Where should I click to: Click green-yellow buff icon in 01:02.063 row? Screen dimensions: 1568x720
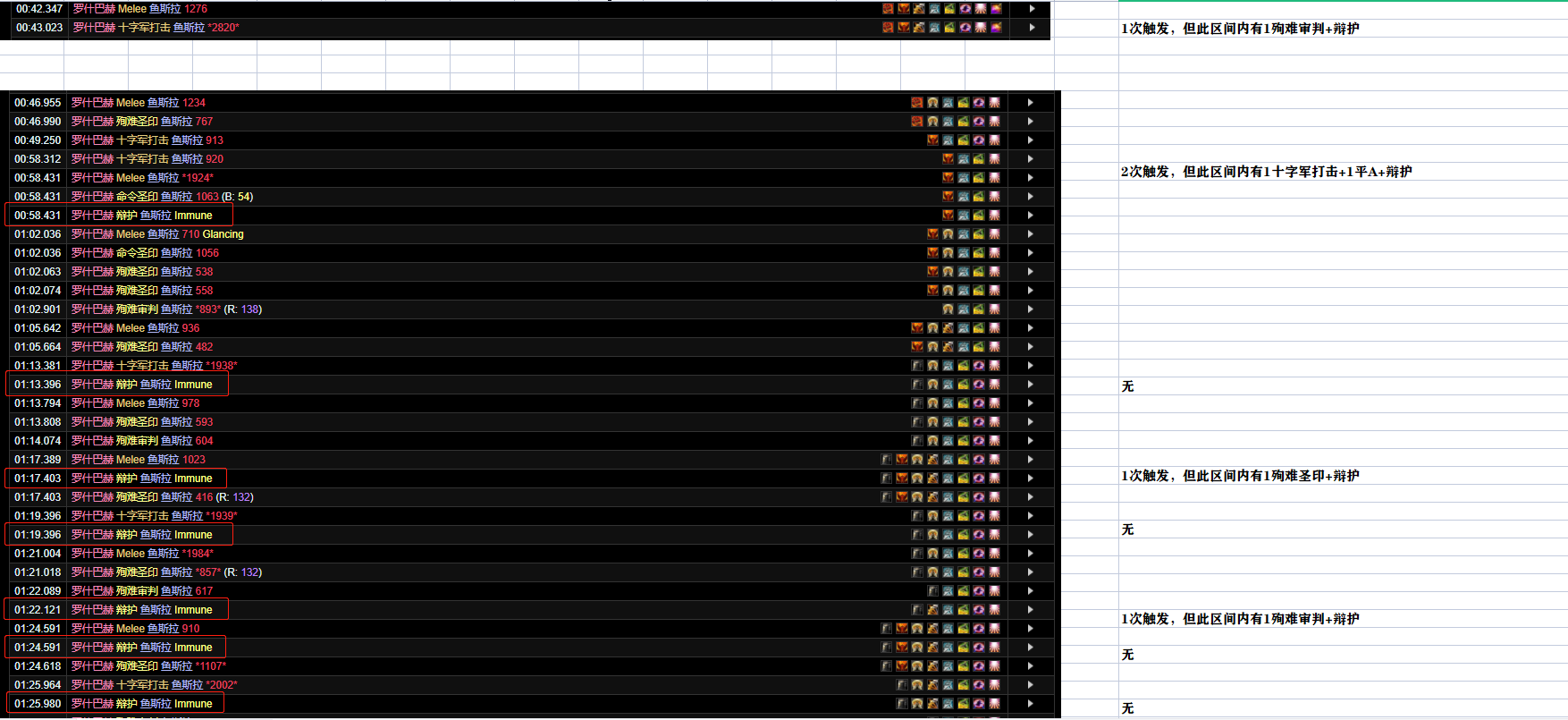979,272
